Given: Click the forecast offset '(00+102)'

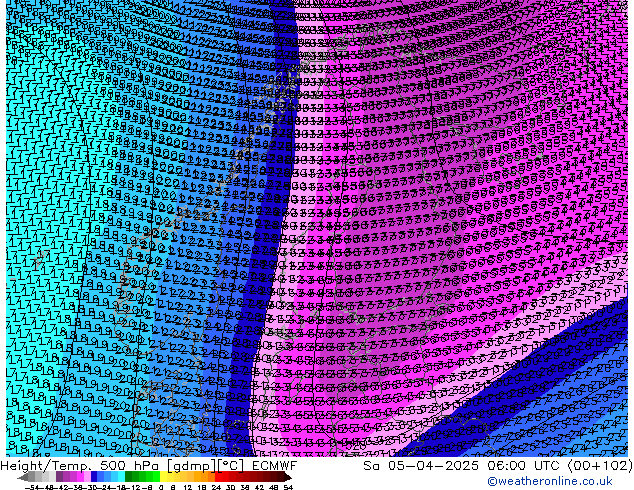Looking at the screenshot, I should pos(600,466).
